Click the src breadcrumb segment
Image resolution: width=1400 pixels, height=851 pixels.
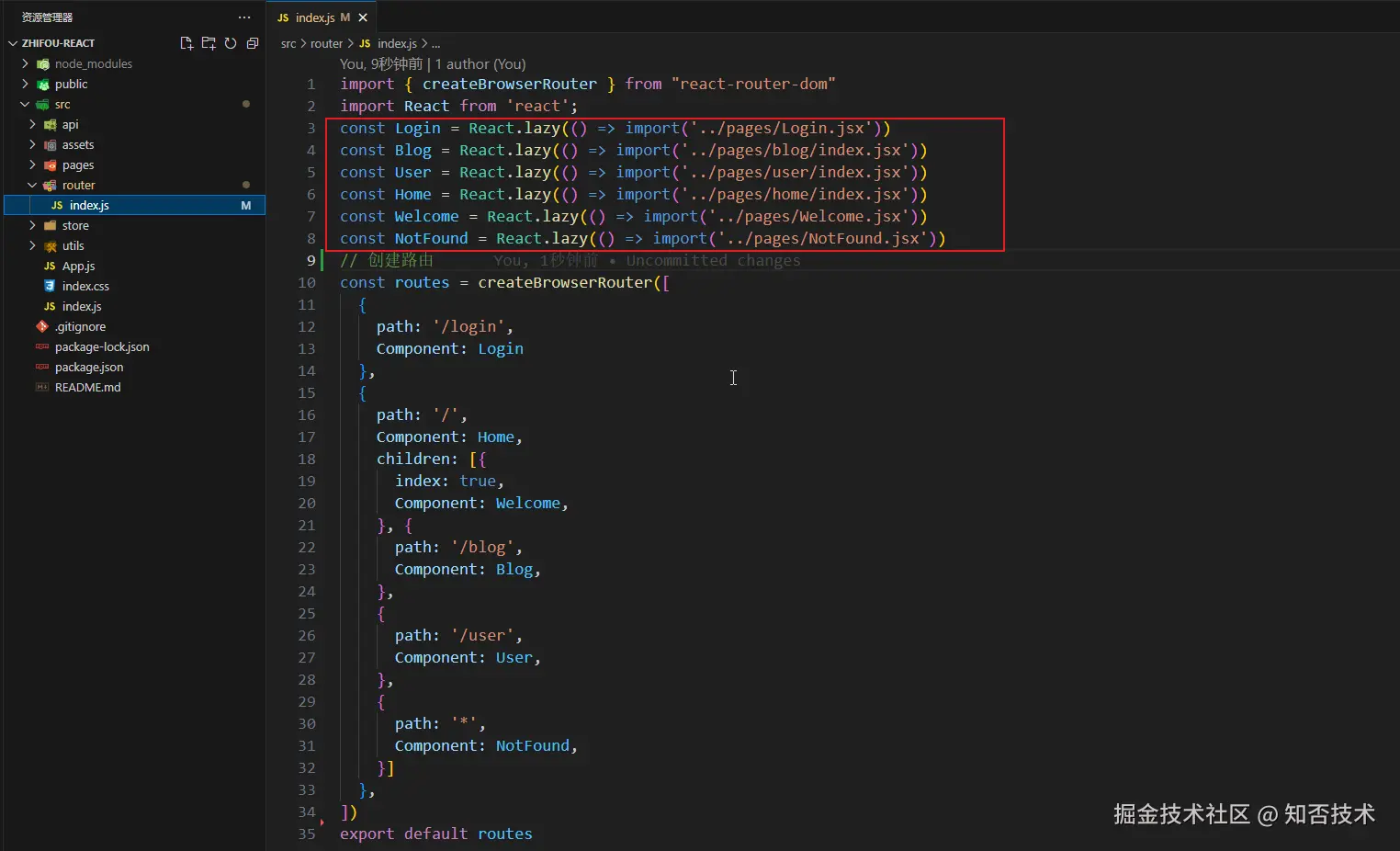[x=288, y=43]
